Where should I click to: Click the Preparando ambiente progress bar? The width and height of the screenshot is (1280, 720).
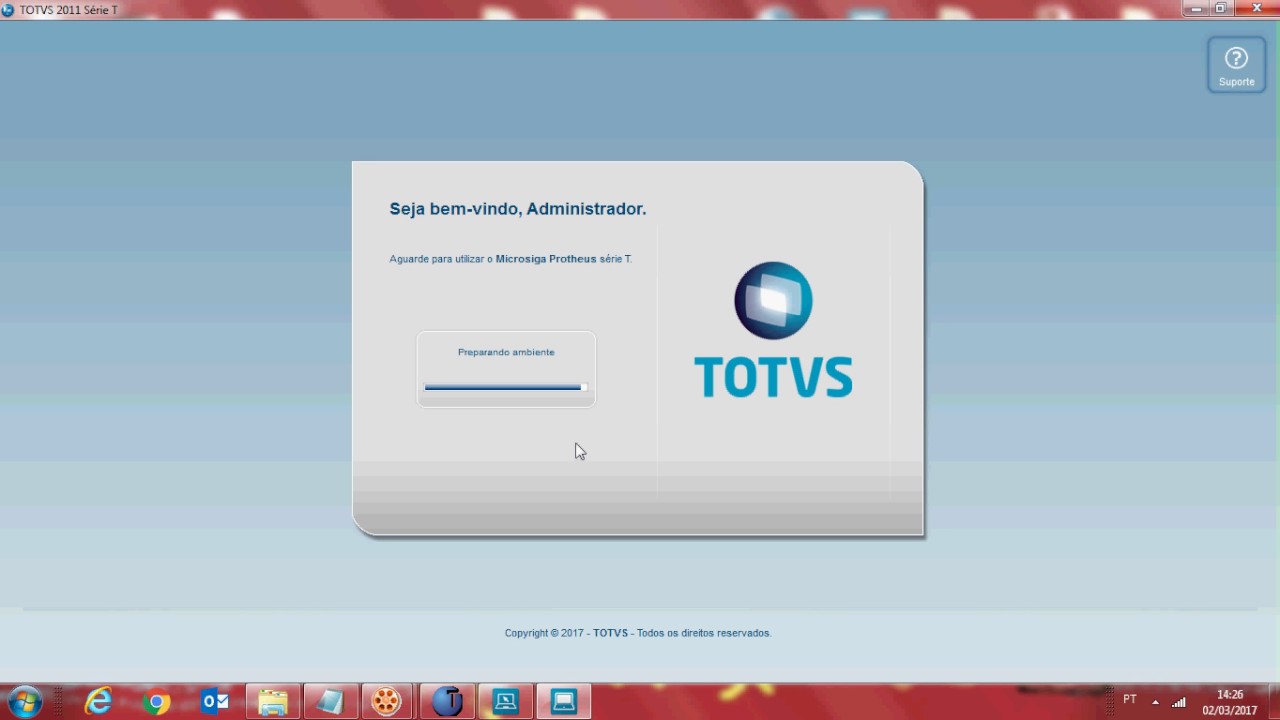(x=505, y=387)
